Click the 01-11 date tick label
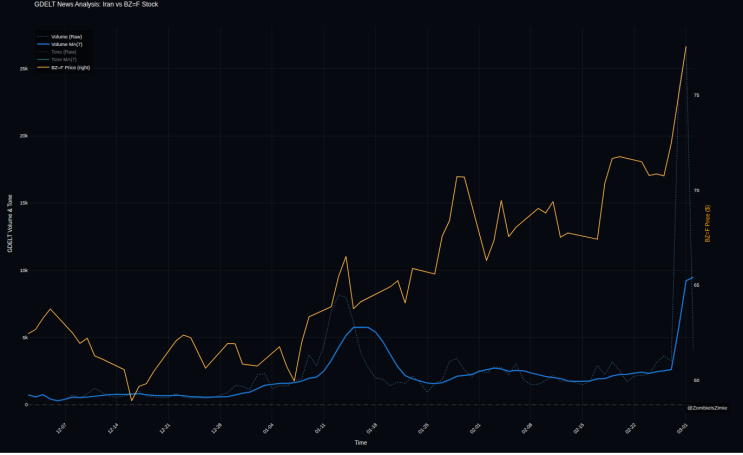This screenshot has height=455, width=743. (320, 428)
